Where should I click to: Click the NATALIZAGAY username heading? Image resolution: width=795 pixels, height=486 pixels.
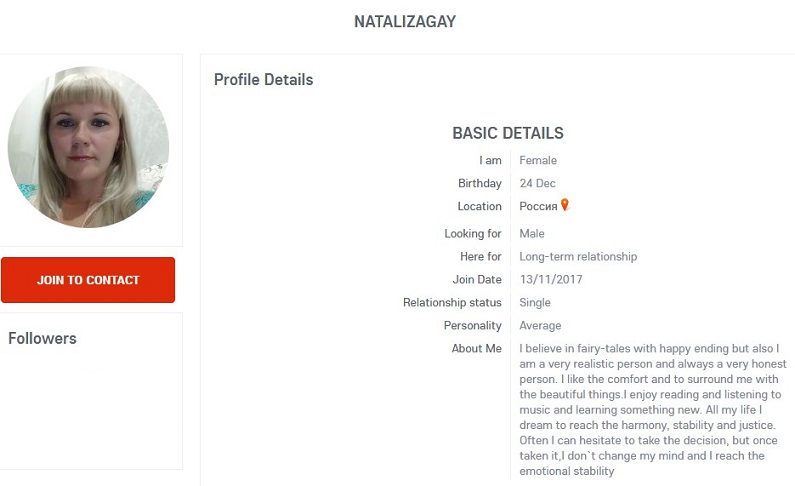[x=405, y=21]
